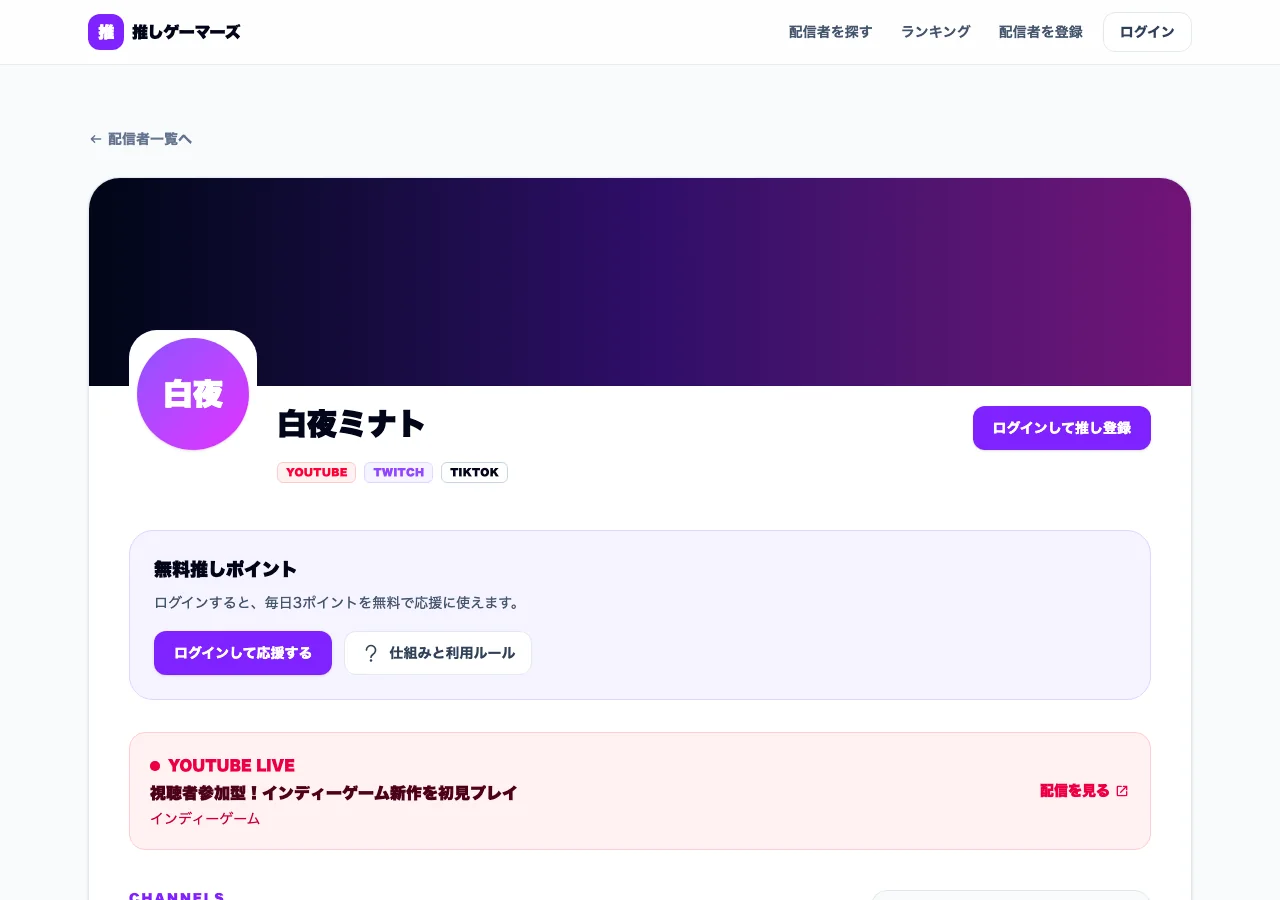Click the インディーゲーム category text
Image resolution: width=1280 pixels, height=900 pixels.
coord(205,818)
